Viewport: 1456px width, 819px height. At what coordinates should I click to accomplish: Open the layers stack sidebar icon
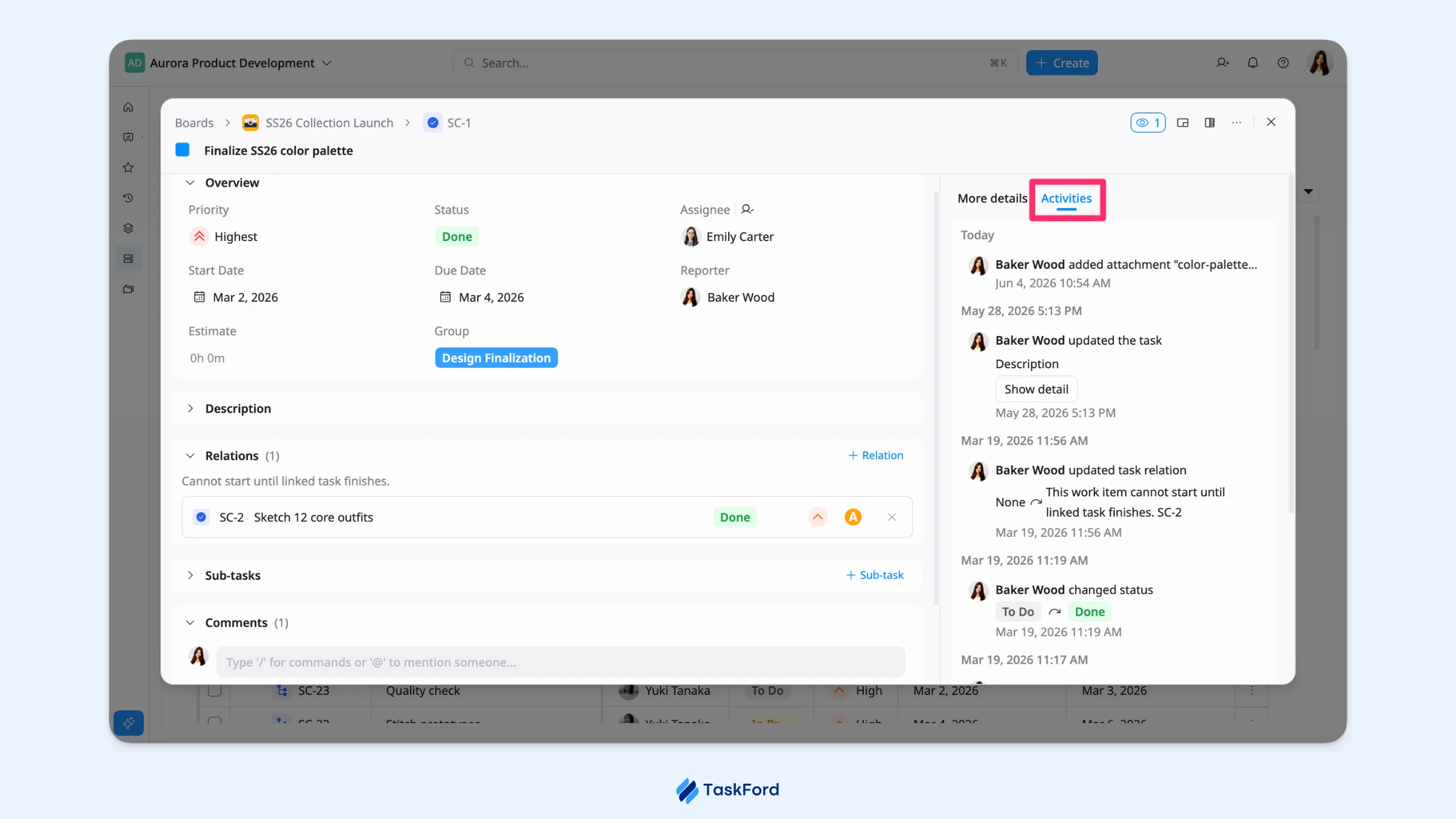point(128,228)
